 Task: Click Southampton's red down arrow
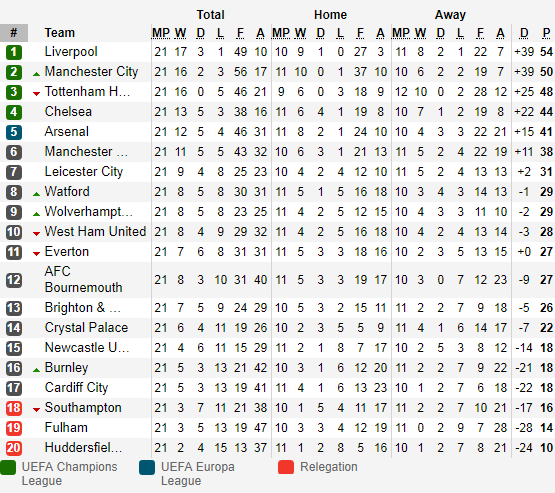pos(36,410)
